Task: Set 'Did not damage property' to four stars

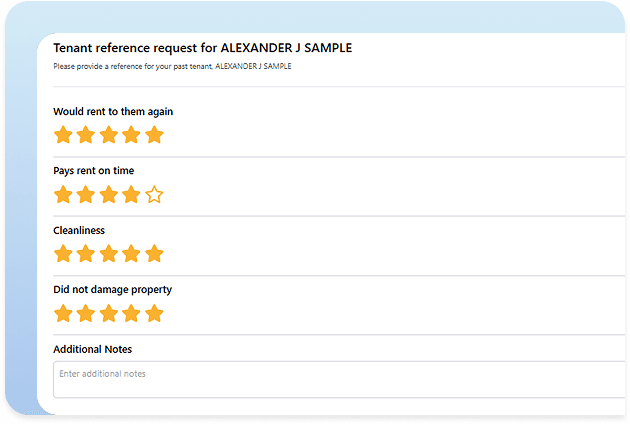Action: coord(131,314)
